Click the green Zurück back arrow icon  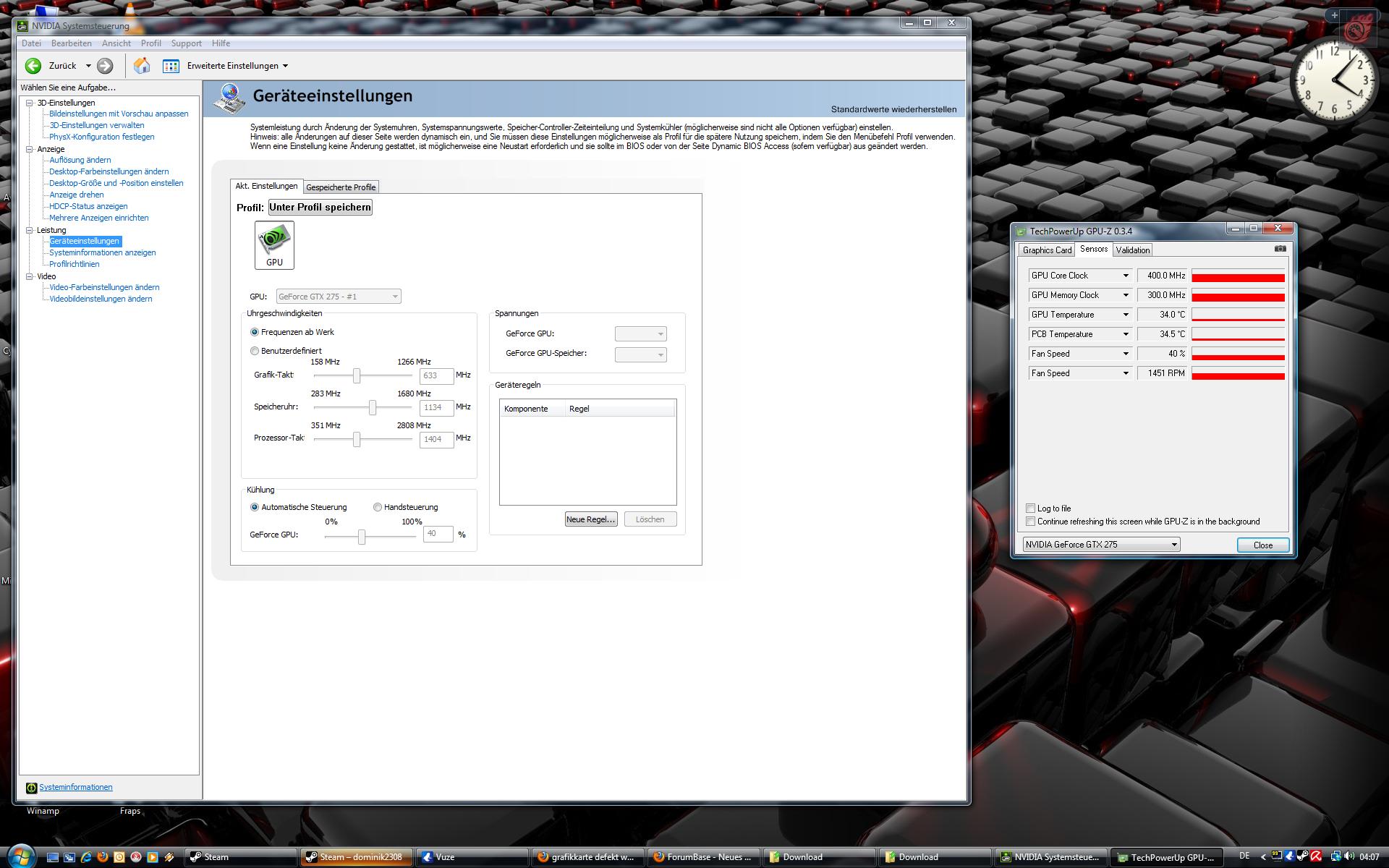pyautogui.click(x=33, y=66)
